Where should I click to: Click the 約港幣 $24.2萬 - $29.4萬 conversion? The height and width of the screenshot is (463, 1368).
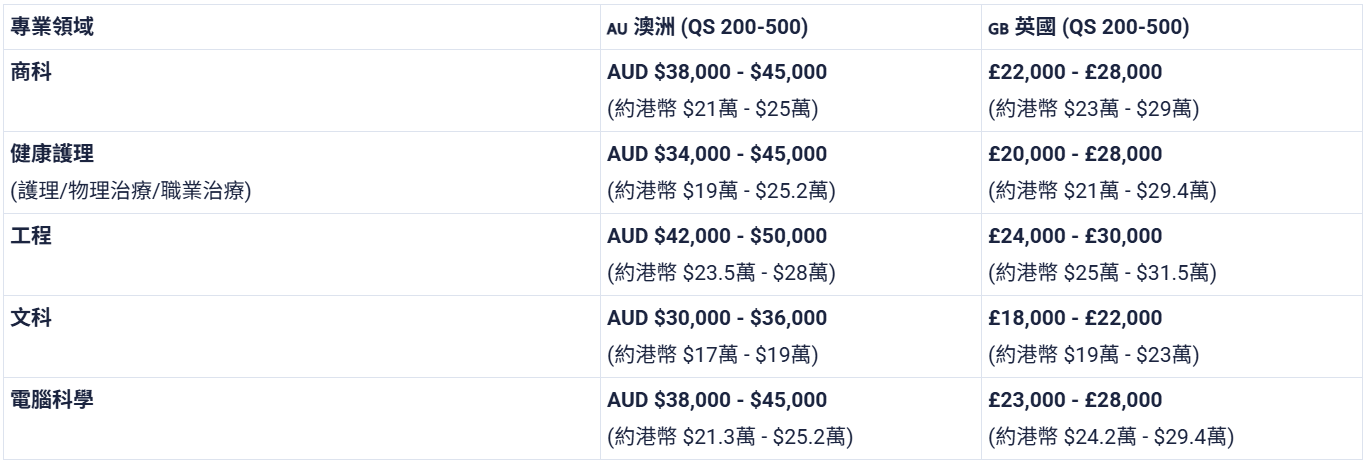tap(1111, 436)
